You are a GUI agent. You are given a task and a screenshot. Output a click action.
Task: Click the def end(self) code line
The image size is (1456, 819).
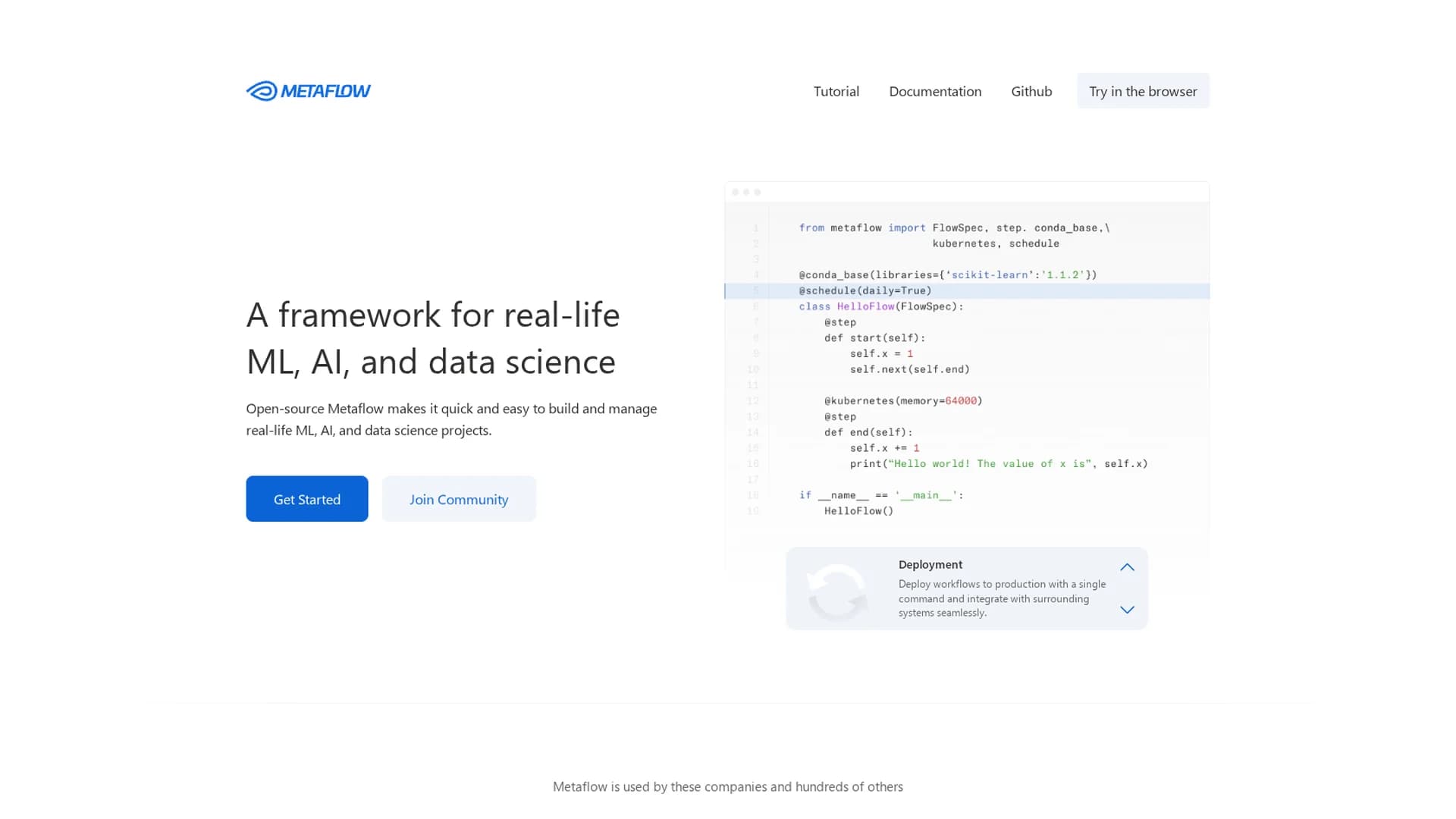868,432
